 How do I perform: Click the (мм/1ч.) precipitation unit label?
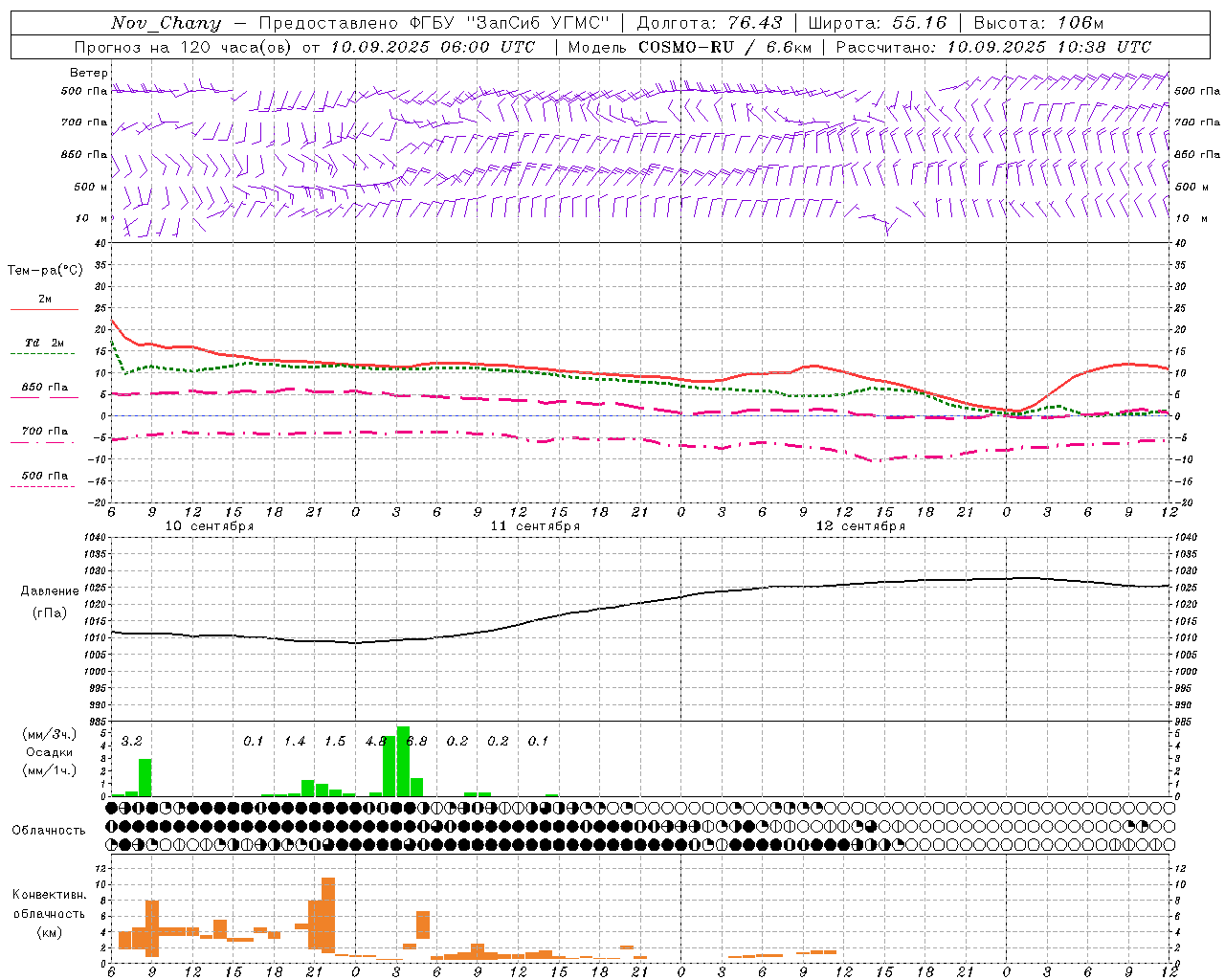pyautogui.click(x=50, y=769)
